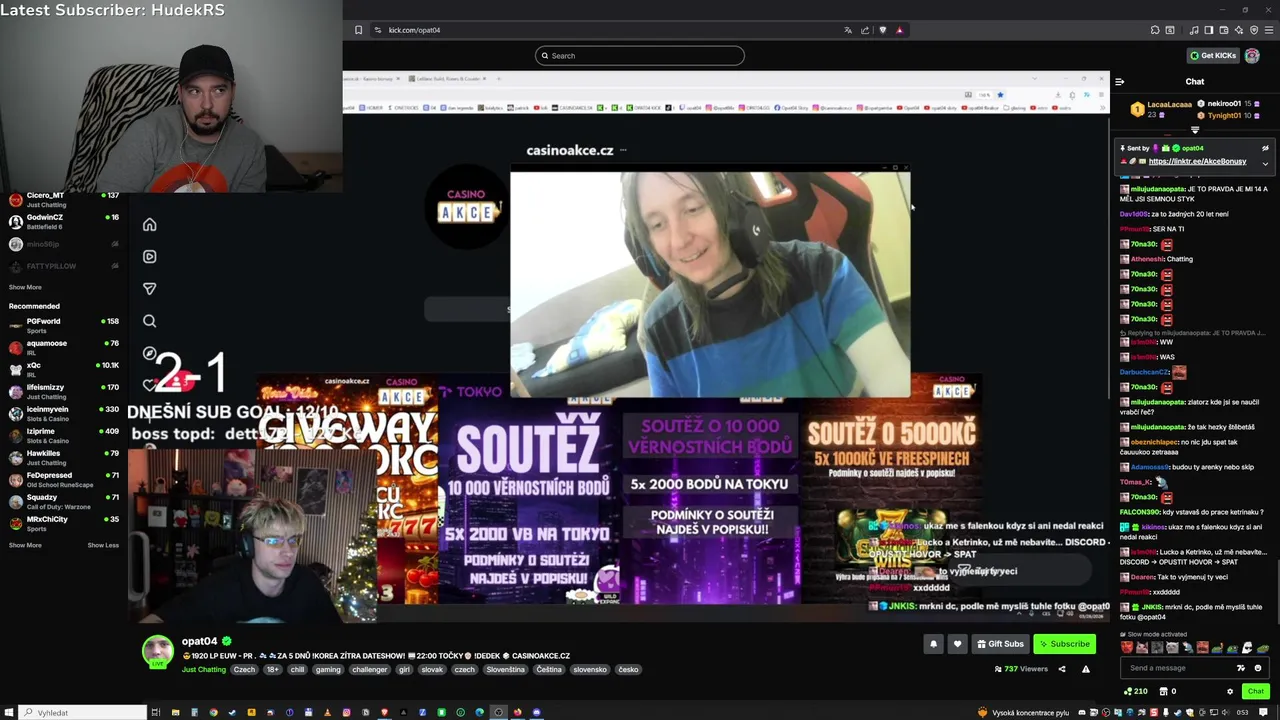Click the Home icon in streamed sidebar
This screenshot has width=1280, height=720.
pyautogui.click(x=149, y=225)
